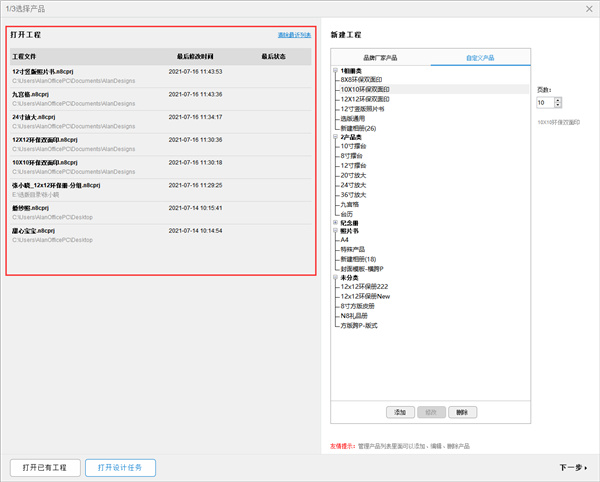Select 九宫格 in the product tree
The image size is (600, 482).
coord(350,205)
